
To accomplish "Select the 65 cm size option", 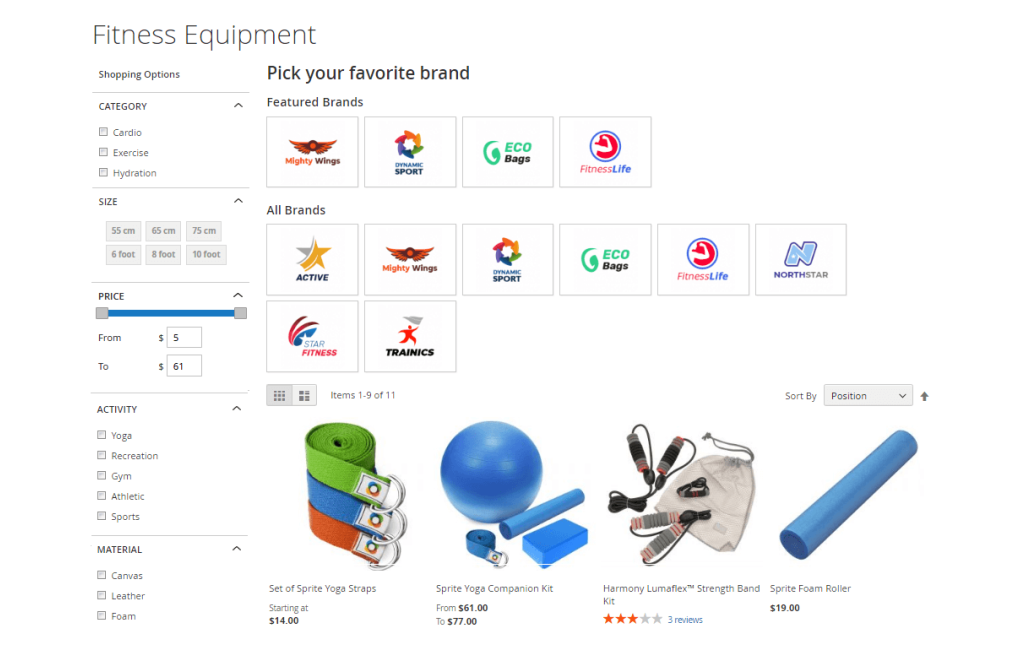I will point(163,231).
